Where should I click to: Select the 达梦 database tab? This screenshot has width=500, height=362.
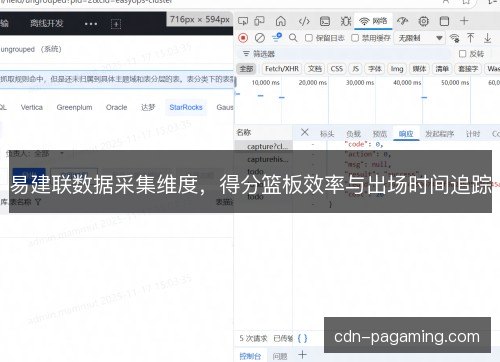pos(148,107)
